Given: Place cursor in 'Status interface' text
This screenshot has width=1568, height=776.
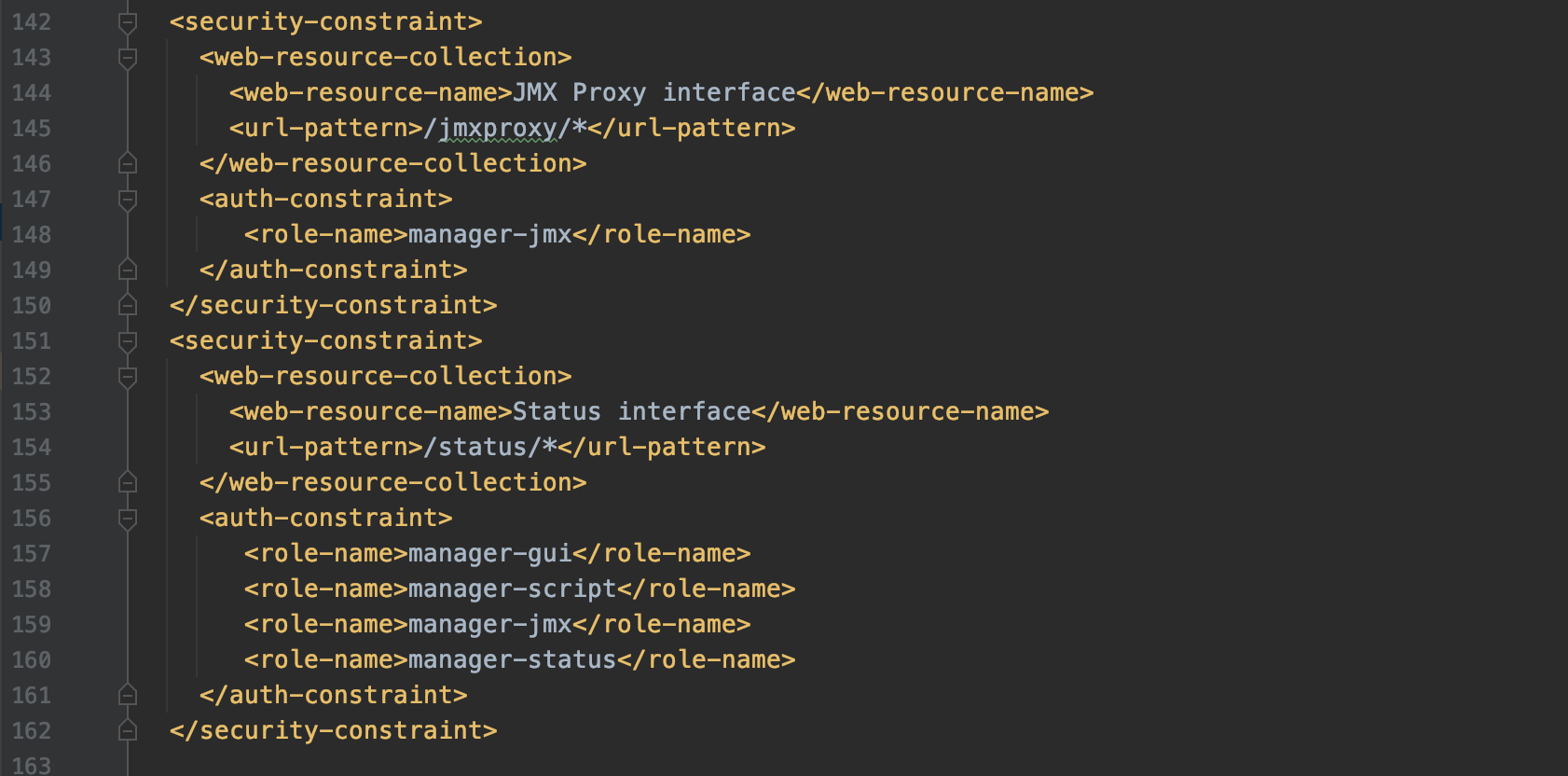Looking at the screenshot, I should pyautogui.click(x=632, y=411).
